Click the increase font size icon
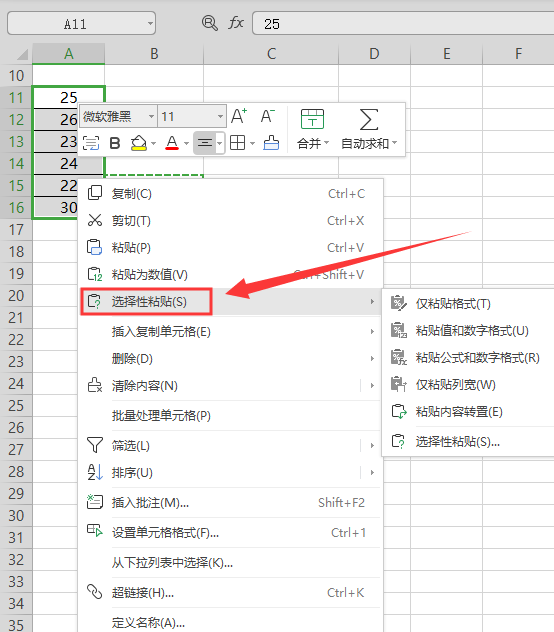This screenshot has height=632, width=554. 239,116
